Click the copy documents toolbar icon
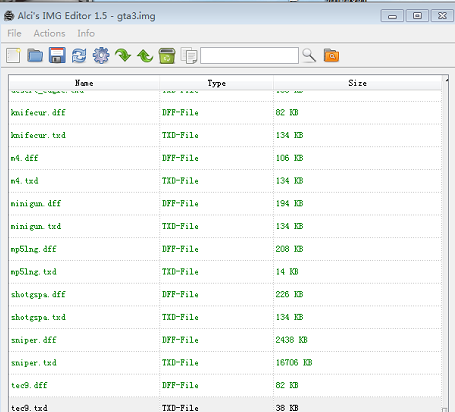This screenshot has height=412, width=455. pyautogui.click(x=189, y=56)
